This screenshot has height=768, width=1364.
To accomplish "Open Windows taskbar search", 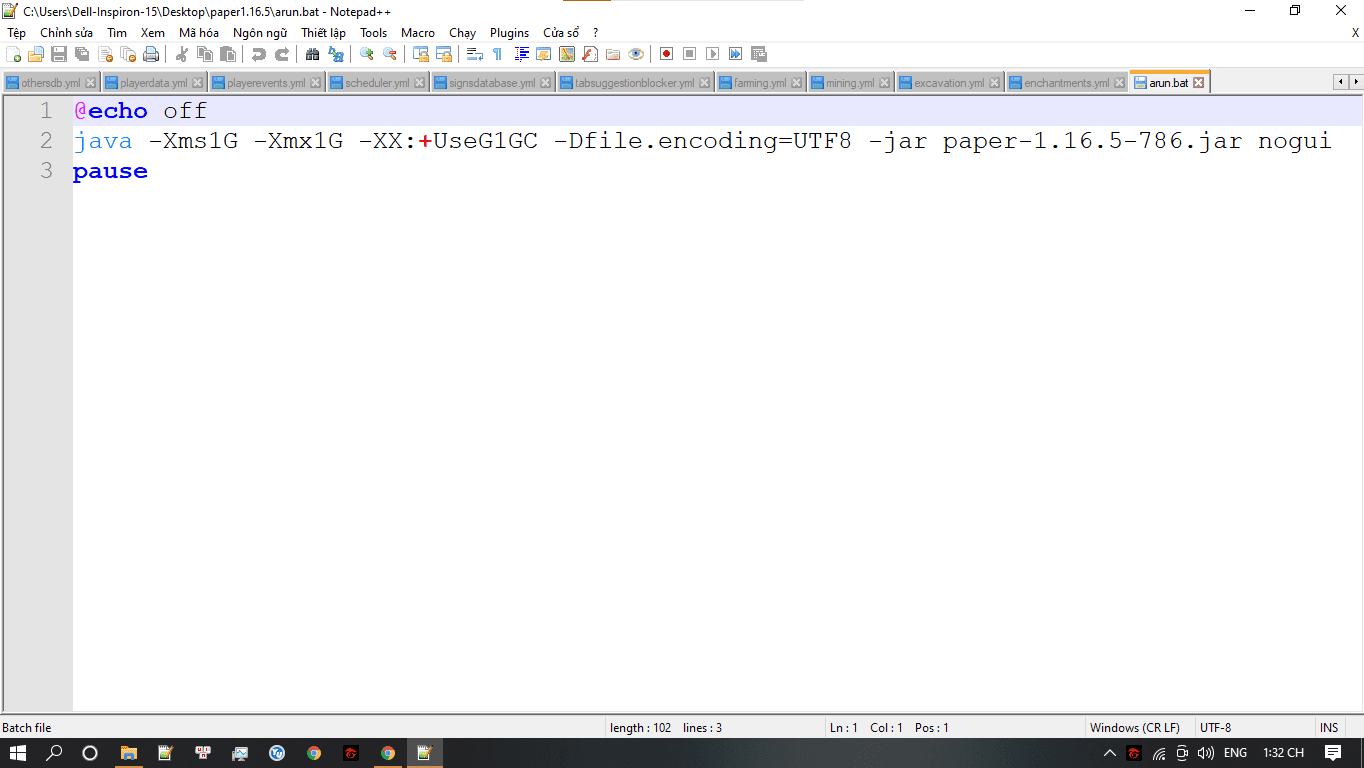I will coord(55,753).
